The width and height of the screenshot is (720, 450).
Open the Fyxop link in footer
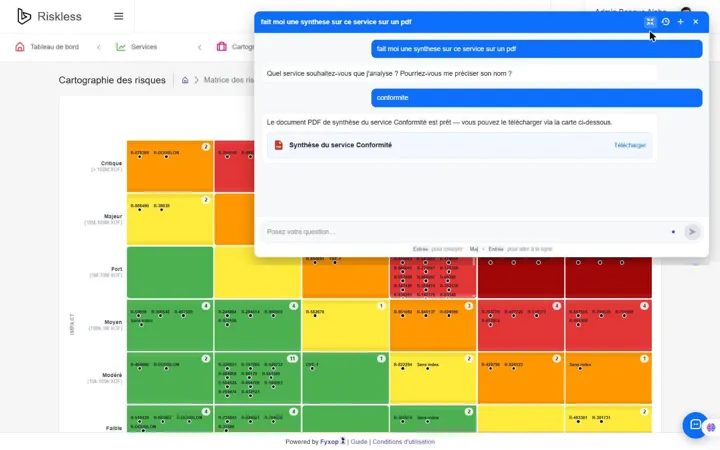point(329,442)
